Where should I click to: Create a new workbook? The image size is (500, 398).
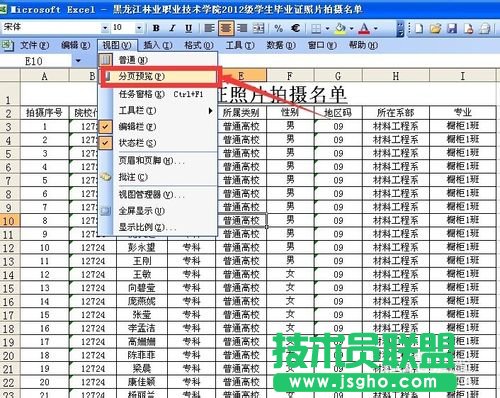point(419,28)
